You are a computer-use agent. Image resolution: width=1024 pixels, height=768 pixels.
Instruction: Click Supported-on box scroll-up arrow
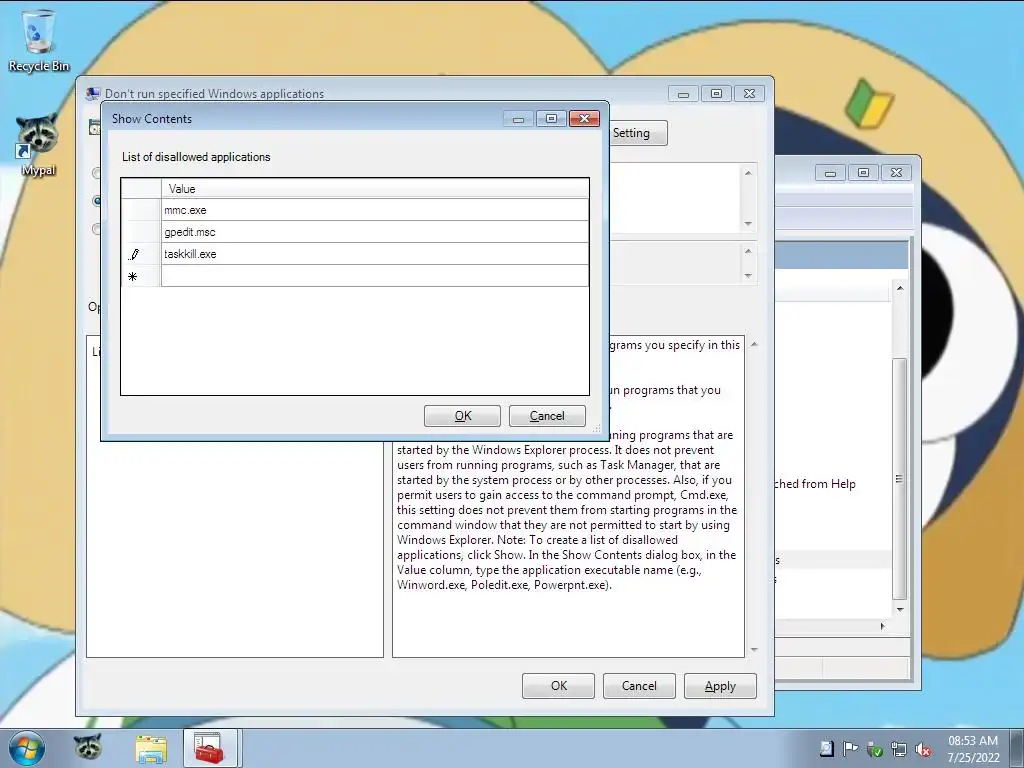748,251
